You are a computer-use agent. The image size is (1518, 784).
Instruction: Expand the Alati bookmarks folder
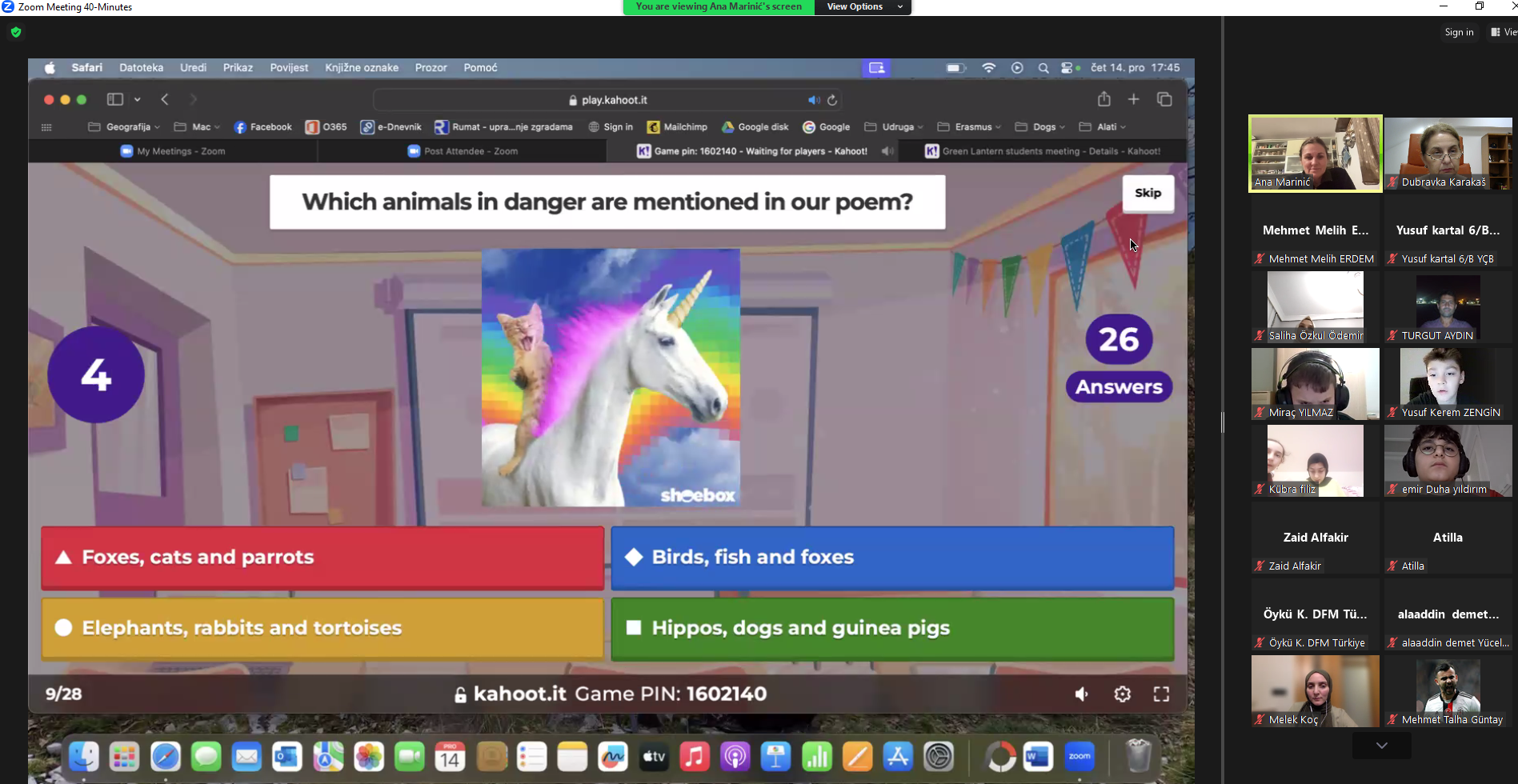[1102, 127]
